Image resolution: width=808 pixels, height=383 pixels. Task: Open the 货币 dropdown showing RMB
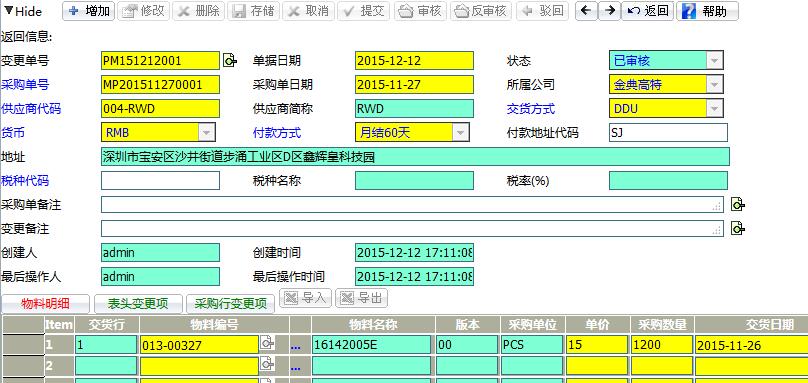206,132
